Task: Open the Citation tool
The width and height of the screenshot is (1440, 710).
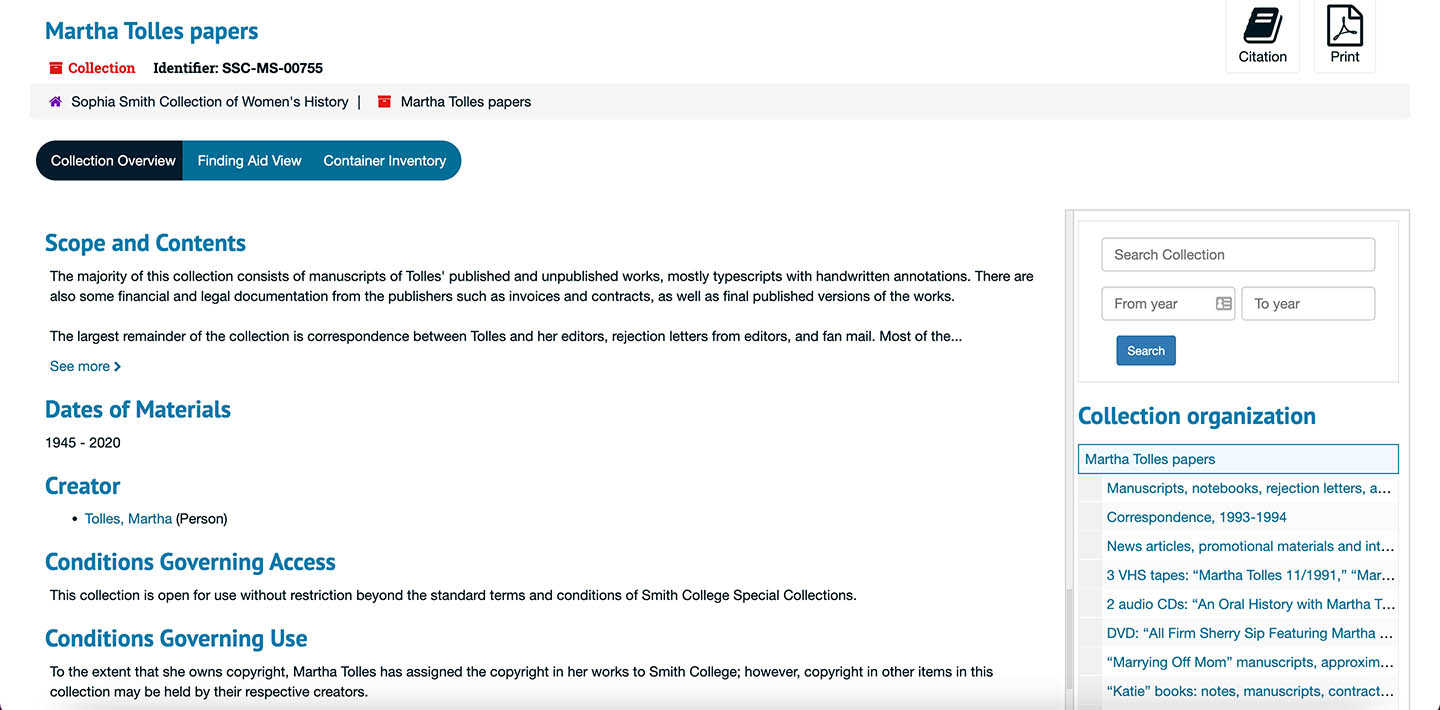Action: (x=1262, y=36)
